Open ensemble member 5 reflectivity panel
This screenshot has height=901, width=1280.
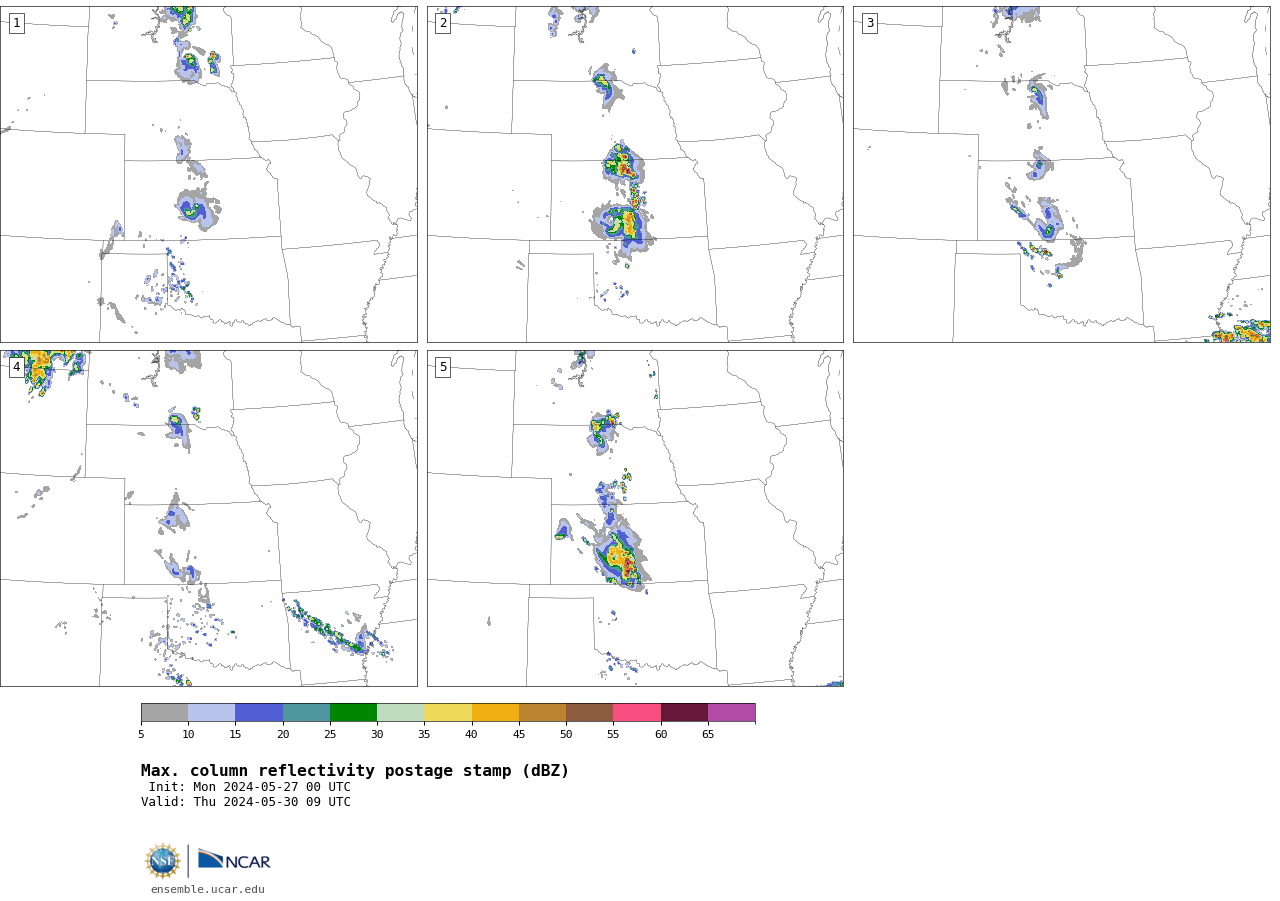tap(635, 518)
